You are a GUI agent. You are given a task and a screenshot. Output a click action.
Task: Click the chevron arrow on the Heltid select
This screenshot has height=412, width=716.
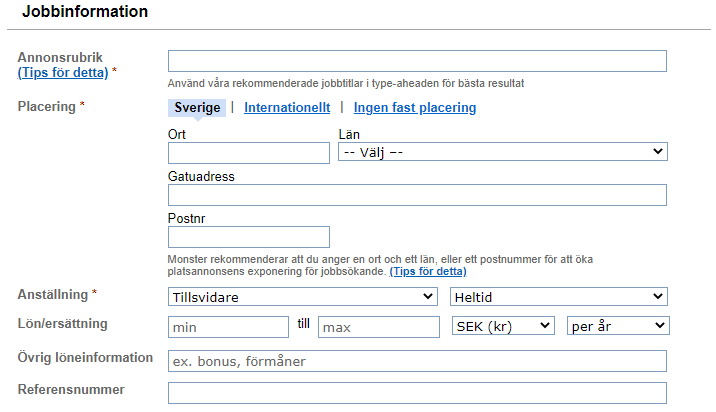[x=658, y=296]
